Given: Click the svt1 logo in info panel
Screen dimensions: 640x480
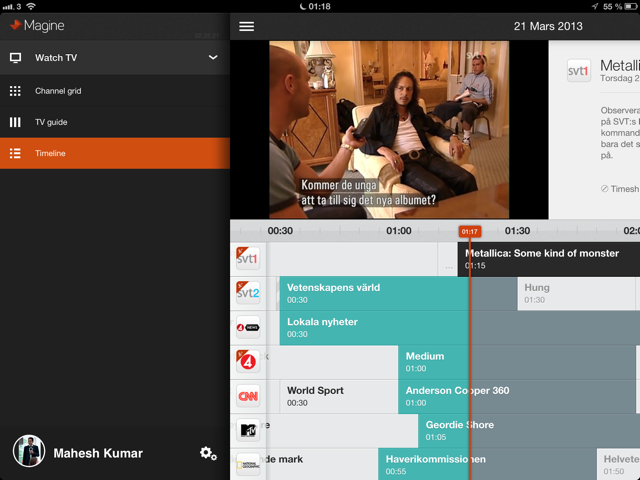Looking at the screenshot, I should click(579, 71).
